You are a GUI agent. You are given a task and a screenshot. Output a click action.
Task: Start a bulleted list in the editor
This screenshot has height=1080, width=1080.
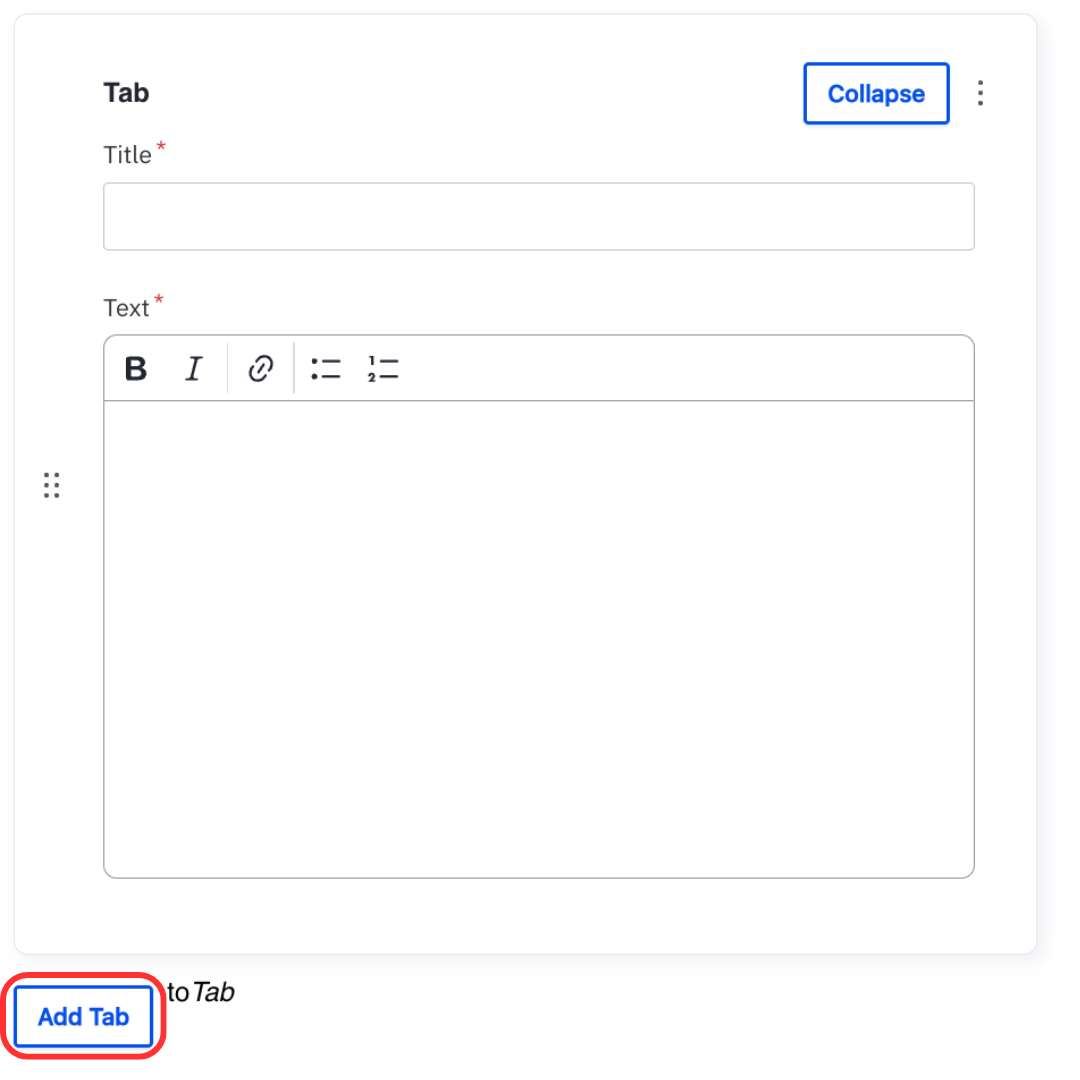tap(326, 369)
